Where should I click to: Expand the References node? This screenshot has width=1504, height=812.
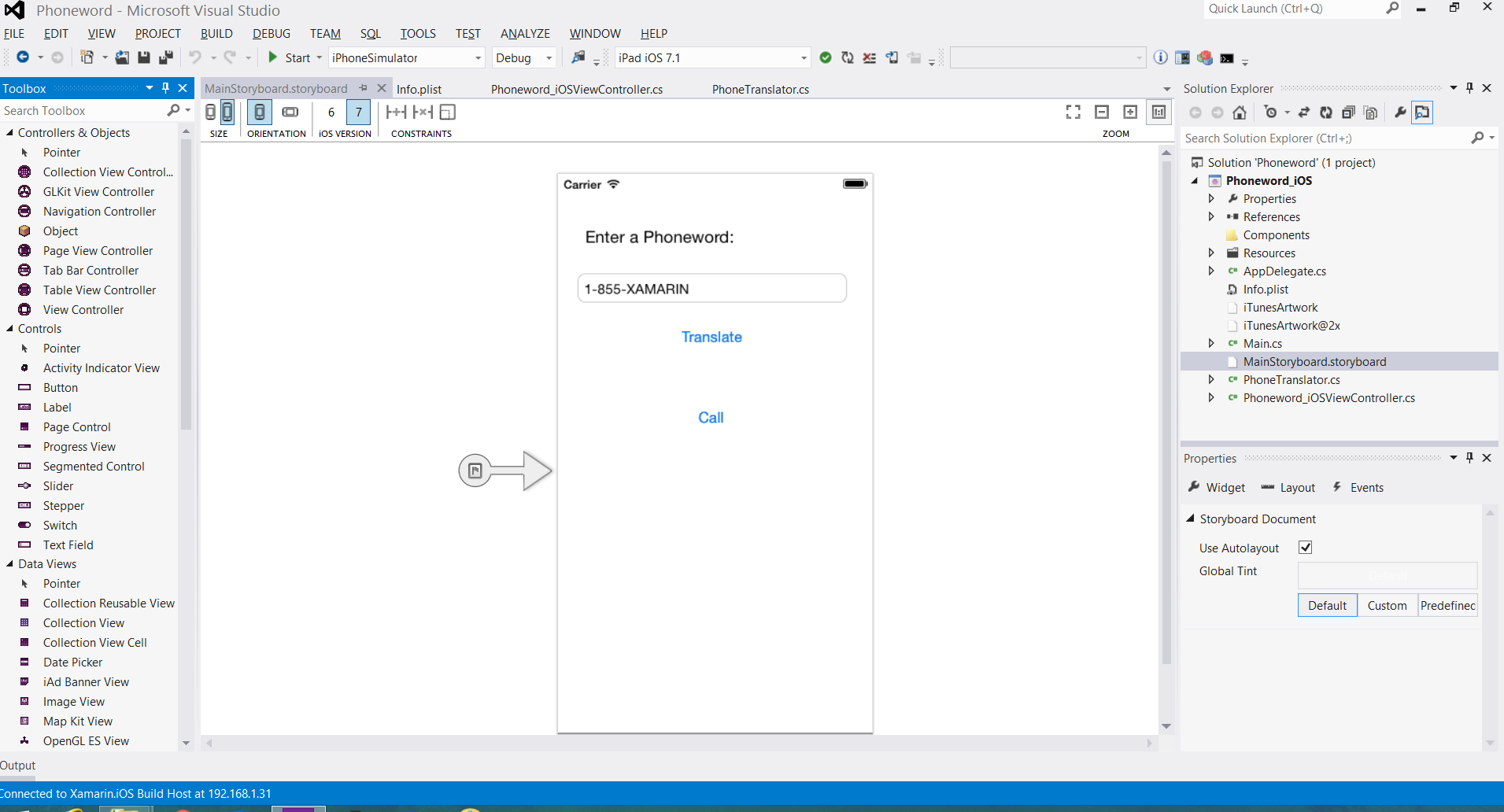pos(1211,217)
